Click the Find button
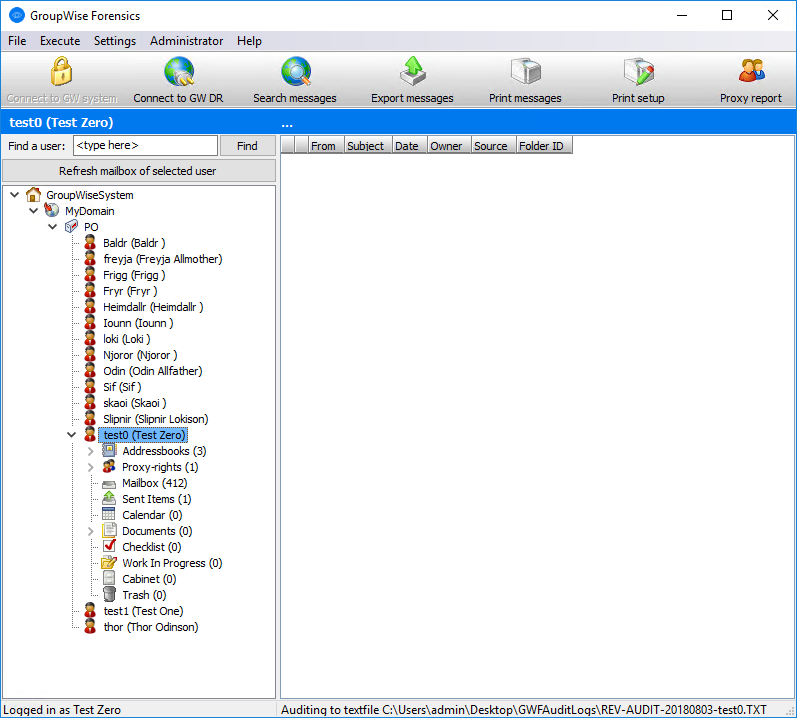This screenshot has height=718, width=797. coord(247,146)
